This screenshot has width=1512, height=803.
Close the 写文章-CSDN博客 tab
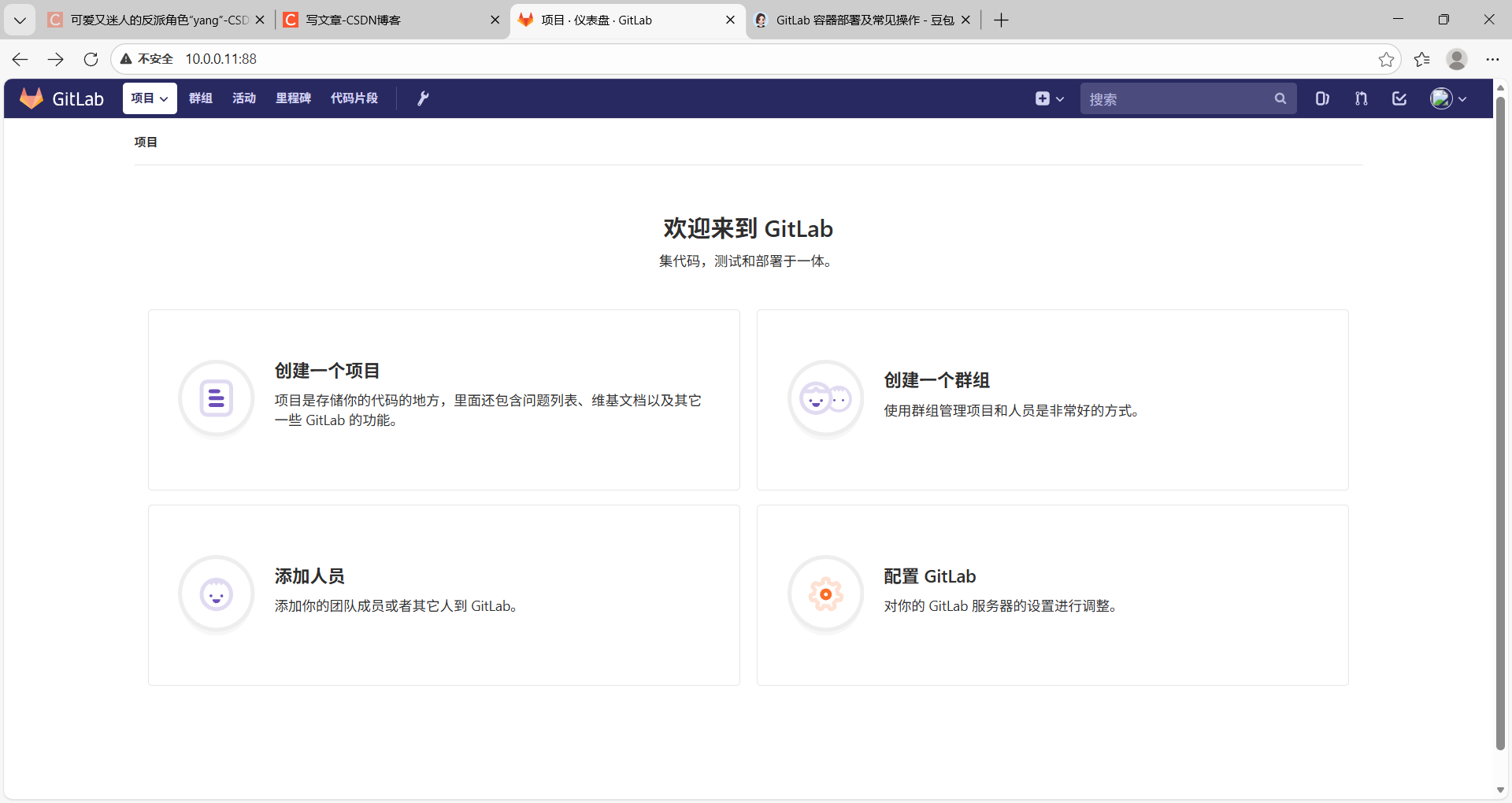pyautogui.click(x=495, y=20)
